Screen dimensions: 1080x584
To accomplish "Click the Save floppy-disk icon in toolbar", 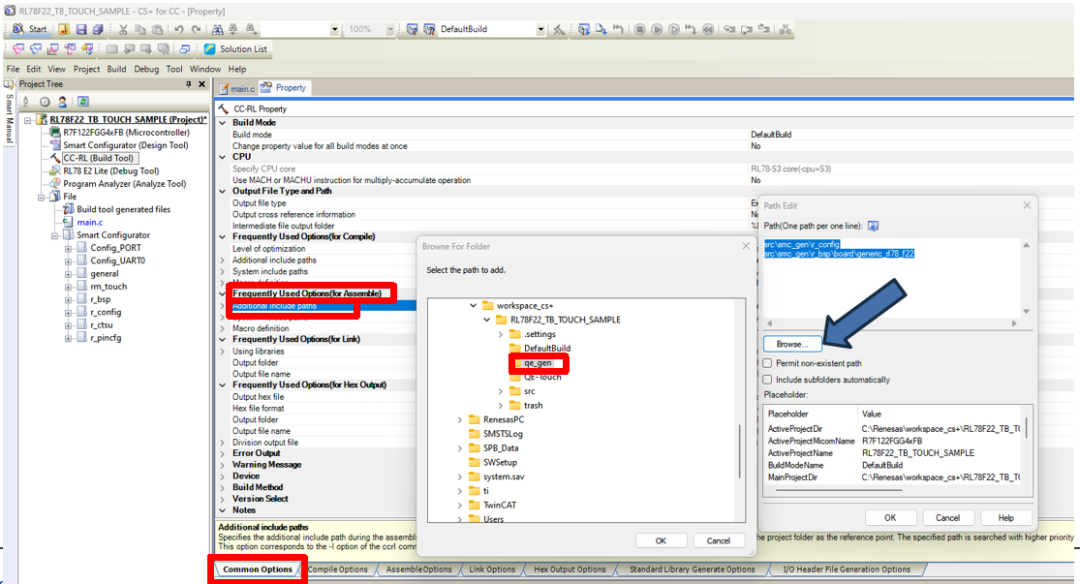I will (81, 29).
